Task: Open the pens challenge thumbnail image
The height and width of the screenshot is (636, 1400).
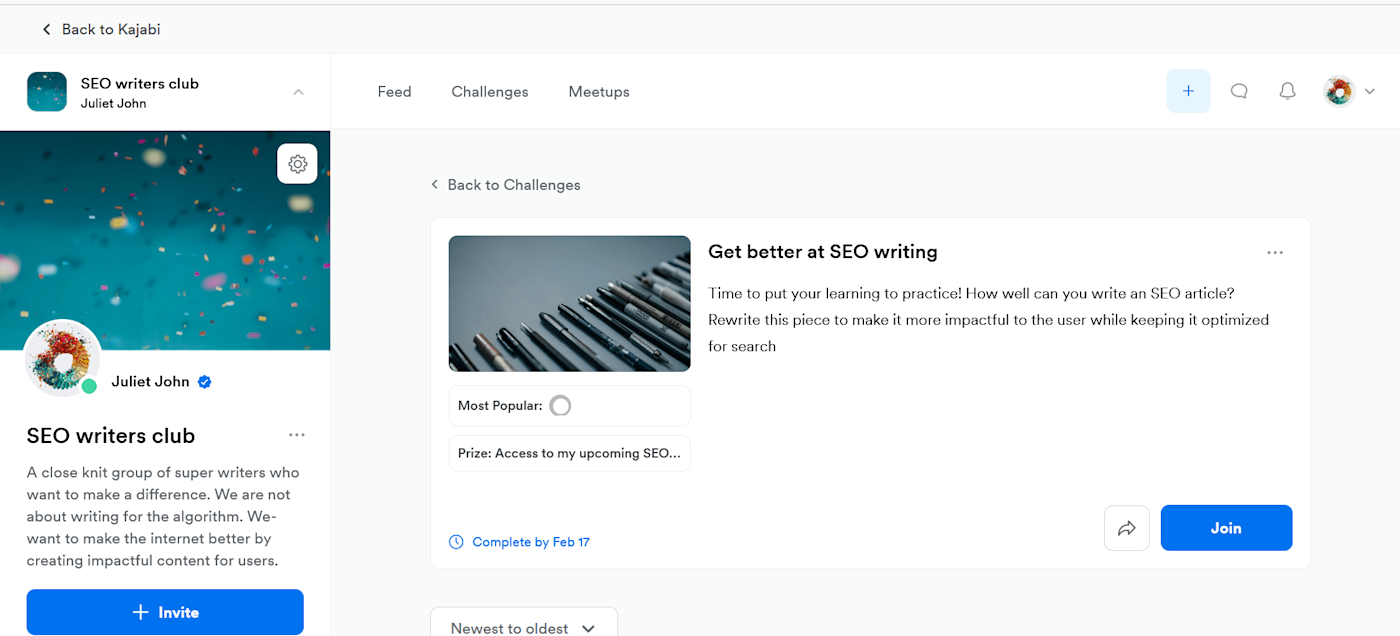Action: pyautogui.click(x=569, y=303)
